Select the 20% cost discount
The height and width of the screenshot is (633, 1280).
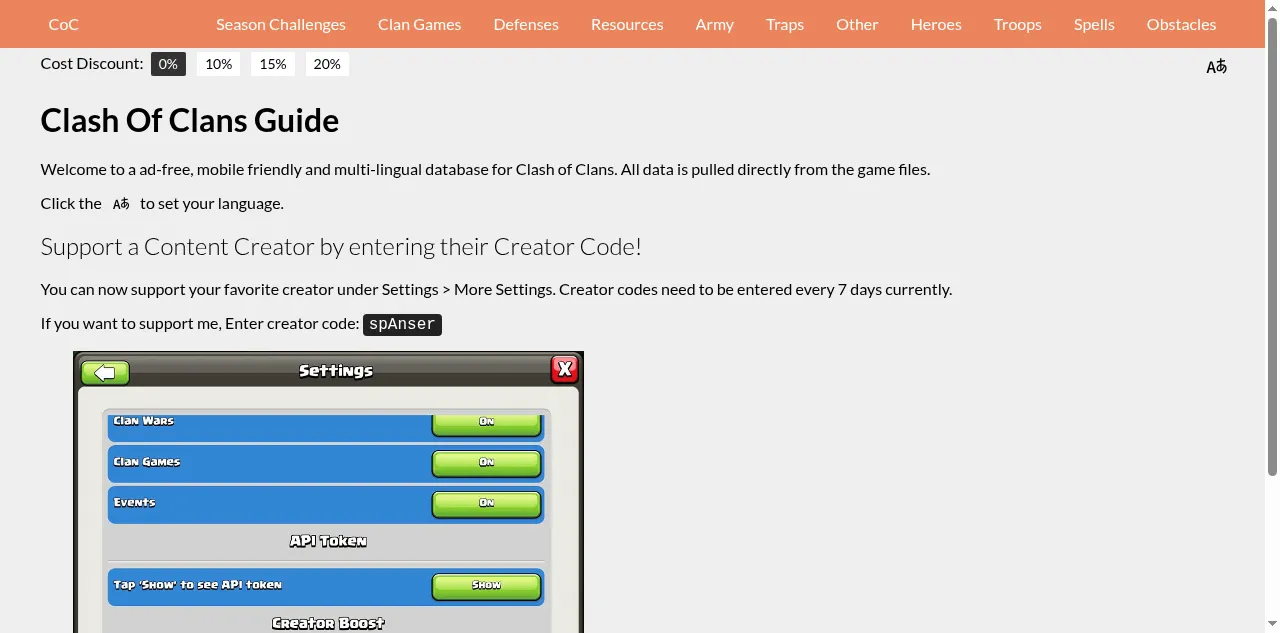click(x=327, y=64)
